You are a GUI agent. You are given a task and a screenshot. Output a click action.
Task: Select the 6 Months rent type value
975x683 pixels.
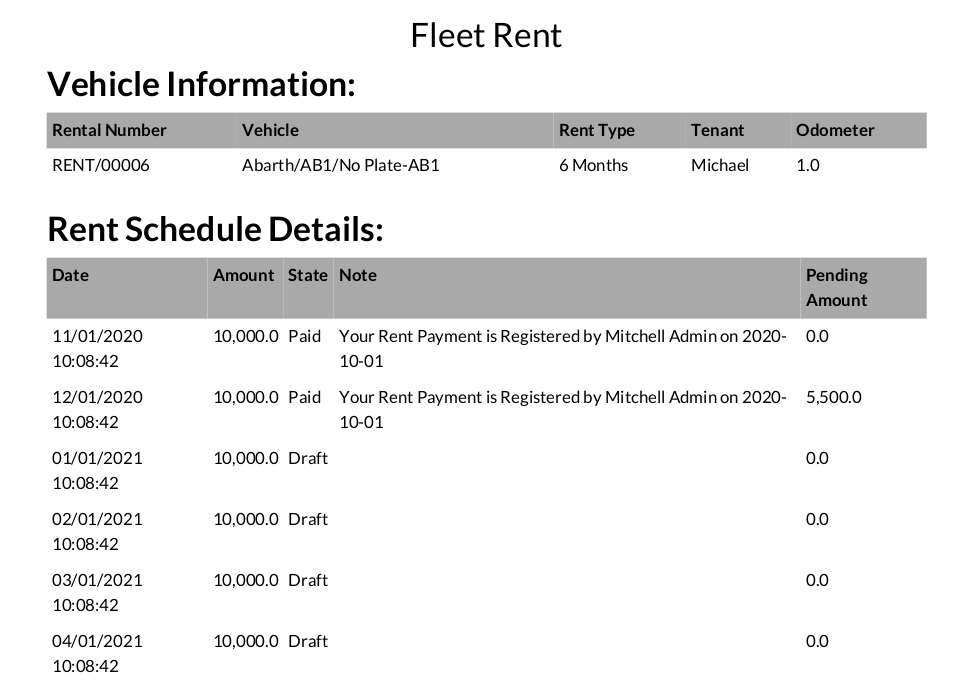pyautogui.click(x=593, y=165)
